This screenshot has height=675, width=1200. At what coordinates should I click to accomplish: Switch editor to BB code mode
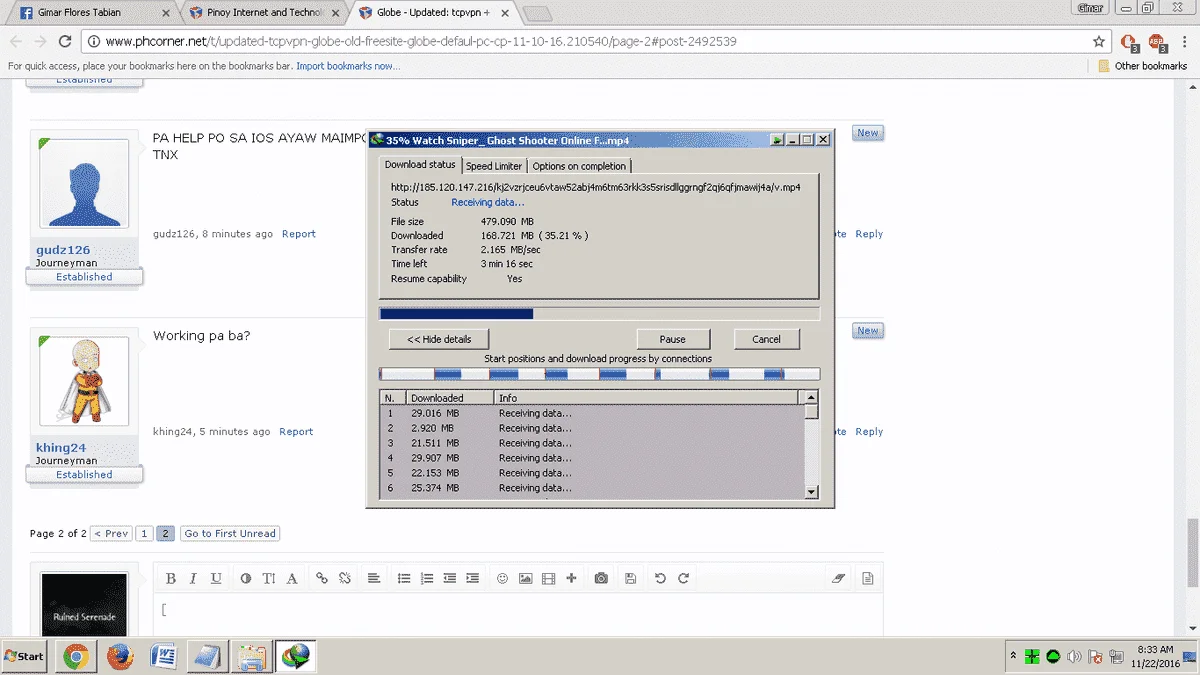pos(867,578)
